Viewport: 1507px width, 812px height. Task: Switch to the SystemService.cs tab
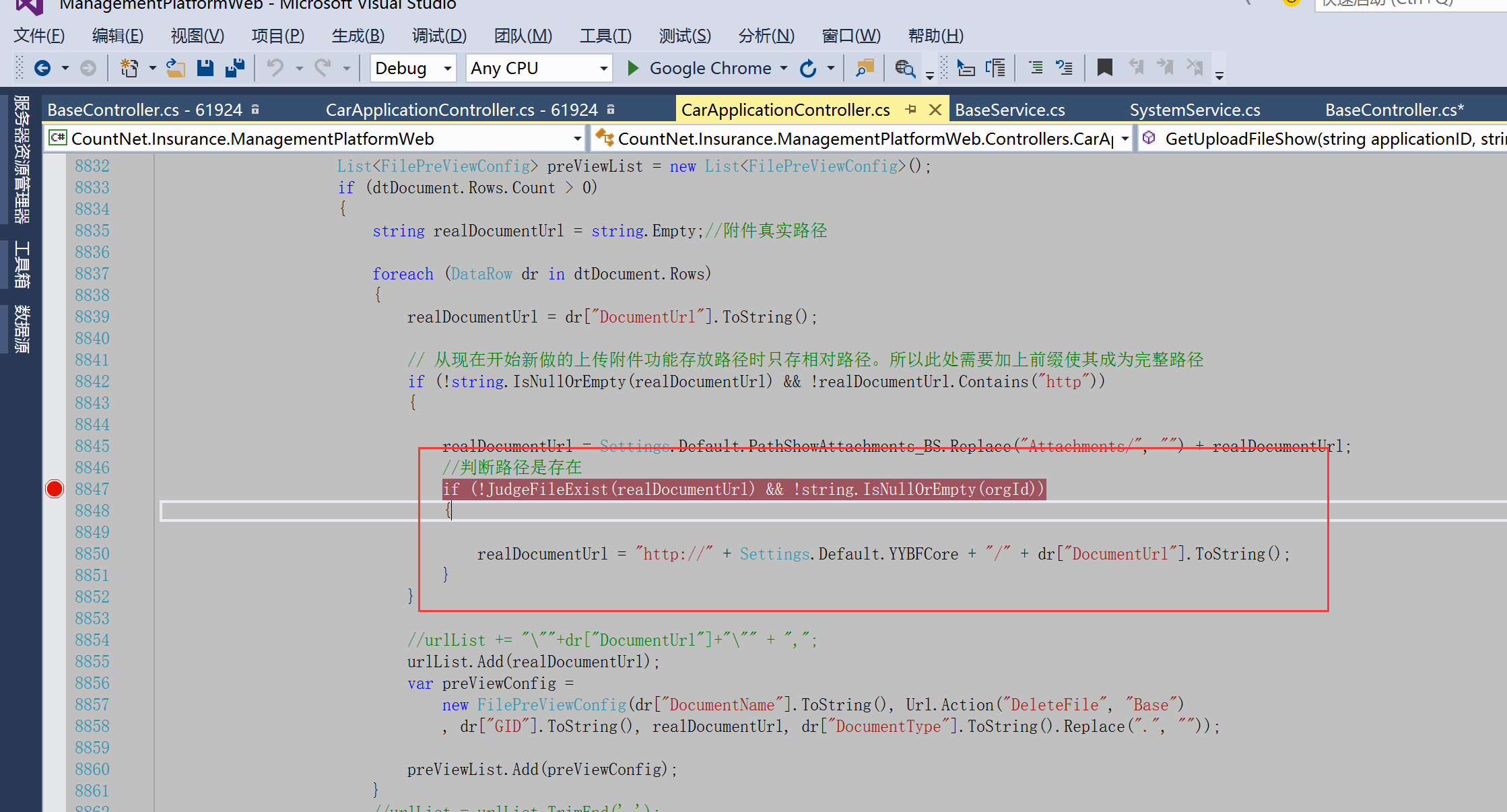coord(1195,110)
